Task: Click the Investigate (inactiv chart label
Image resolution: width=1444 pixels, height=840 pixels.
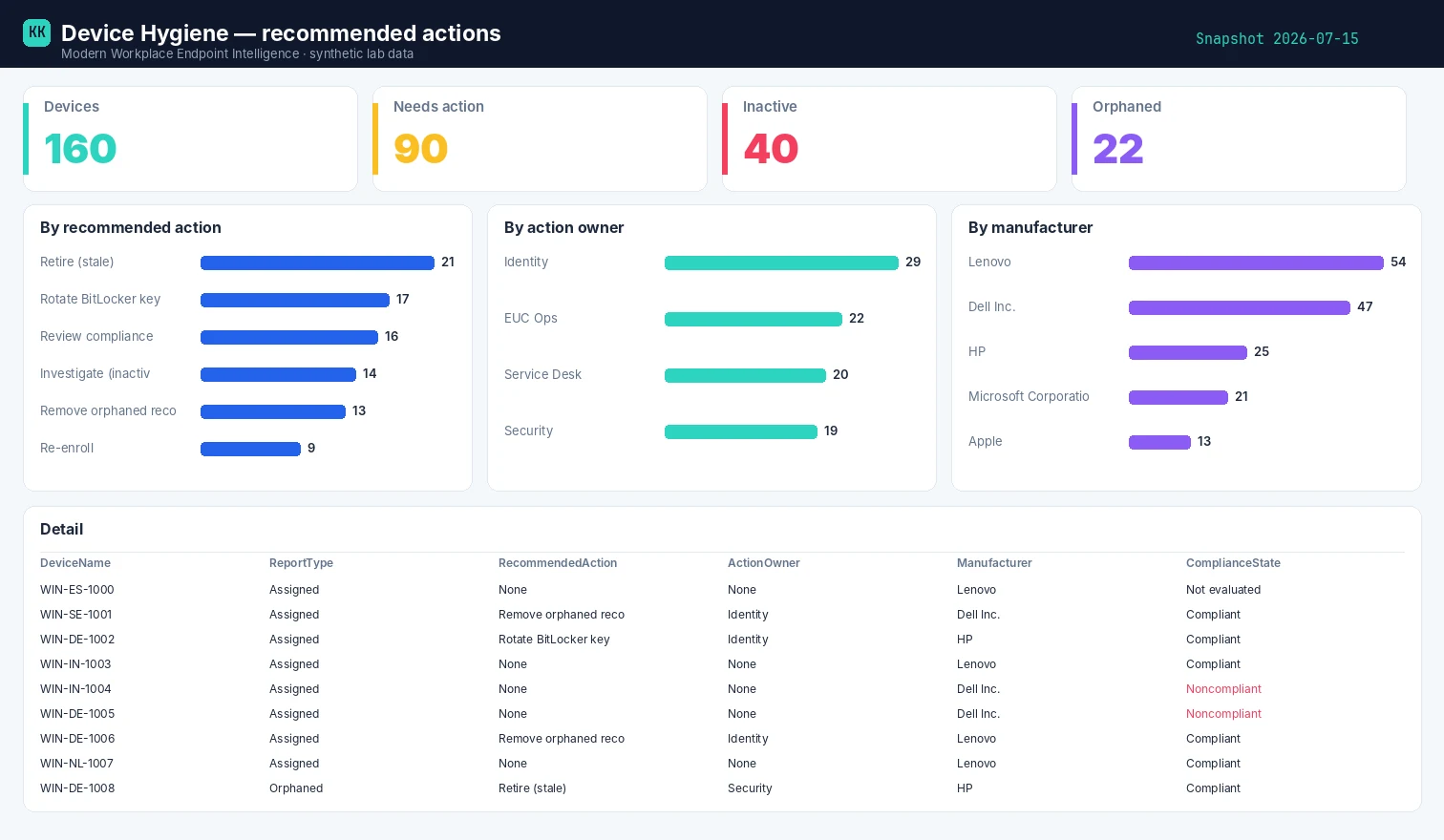Action: (95, 373)
